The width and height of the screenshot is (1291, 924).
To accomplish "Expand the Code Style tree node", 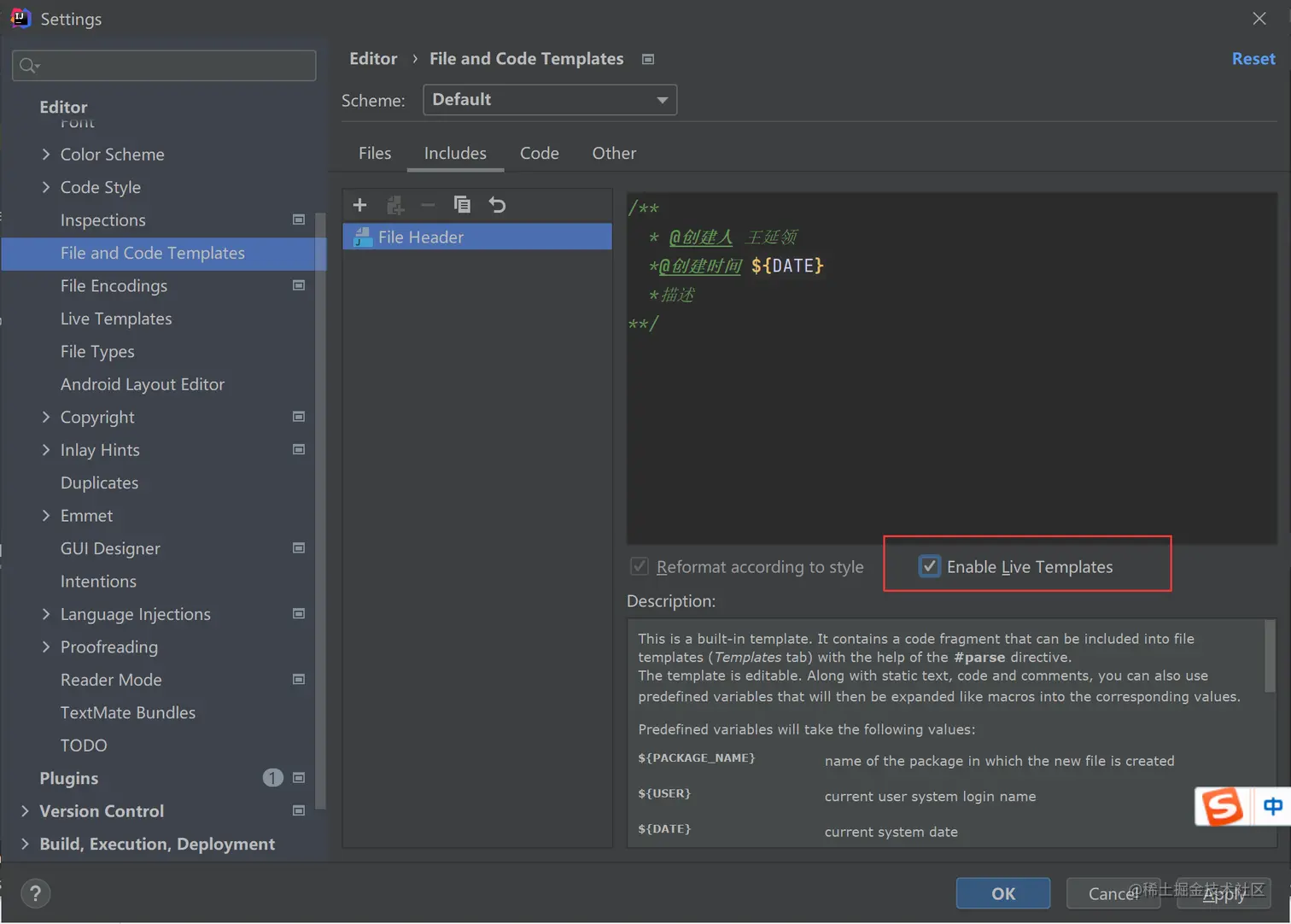I will tap(46, 187).
